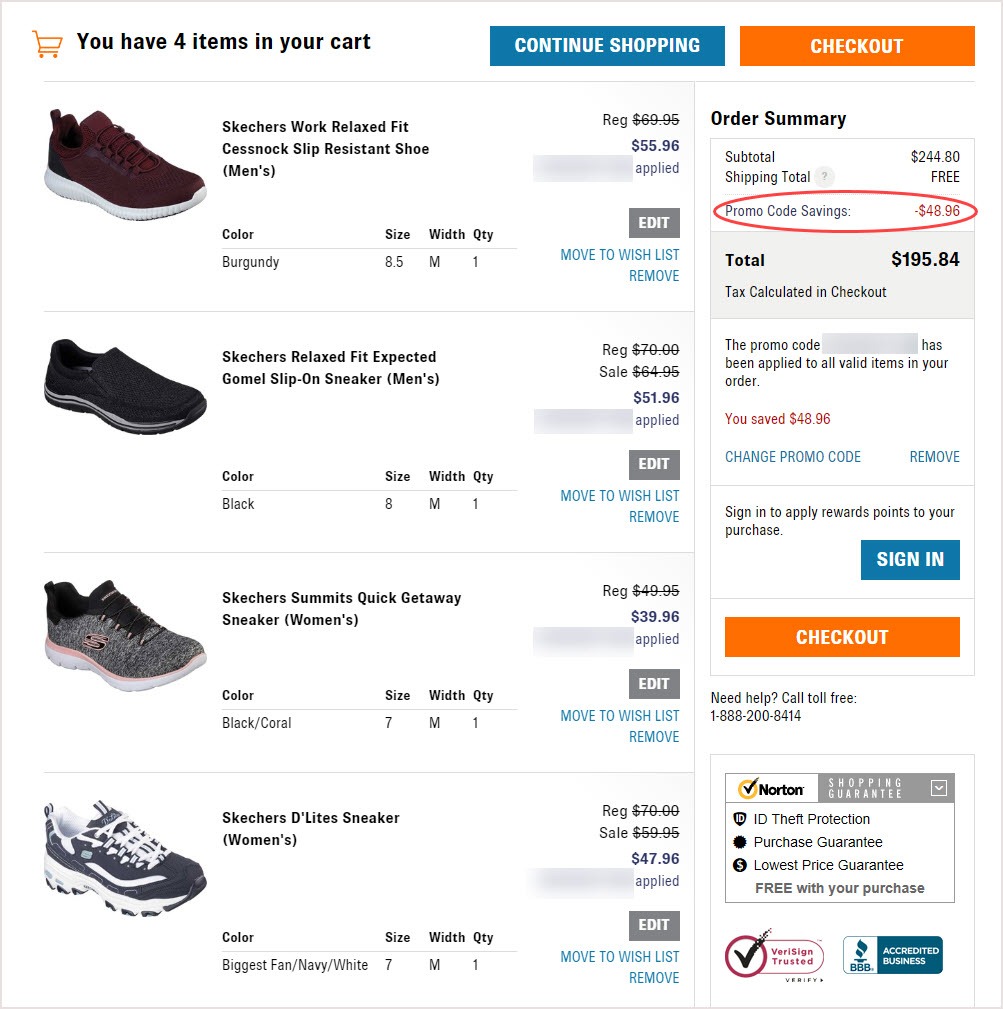Viewport: 1003px width, 1009px height.
Task: Click the shipping total help question icon
Action: 824,177
